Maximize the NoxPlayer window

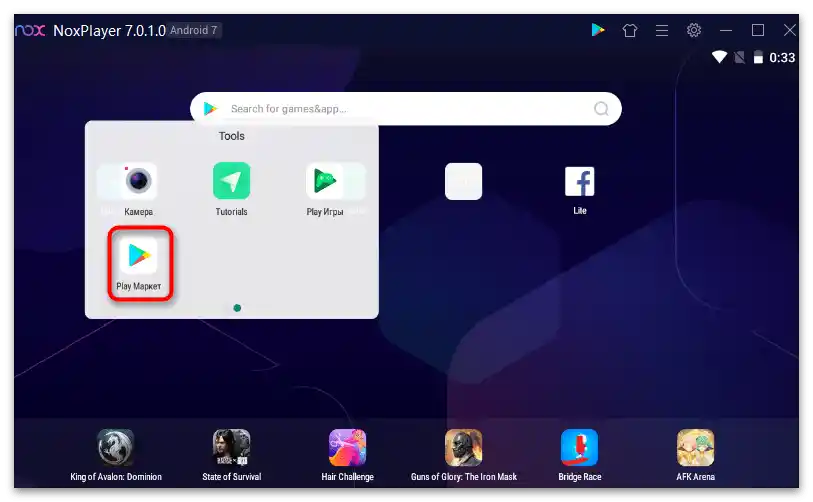(758, 30)
